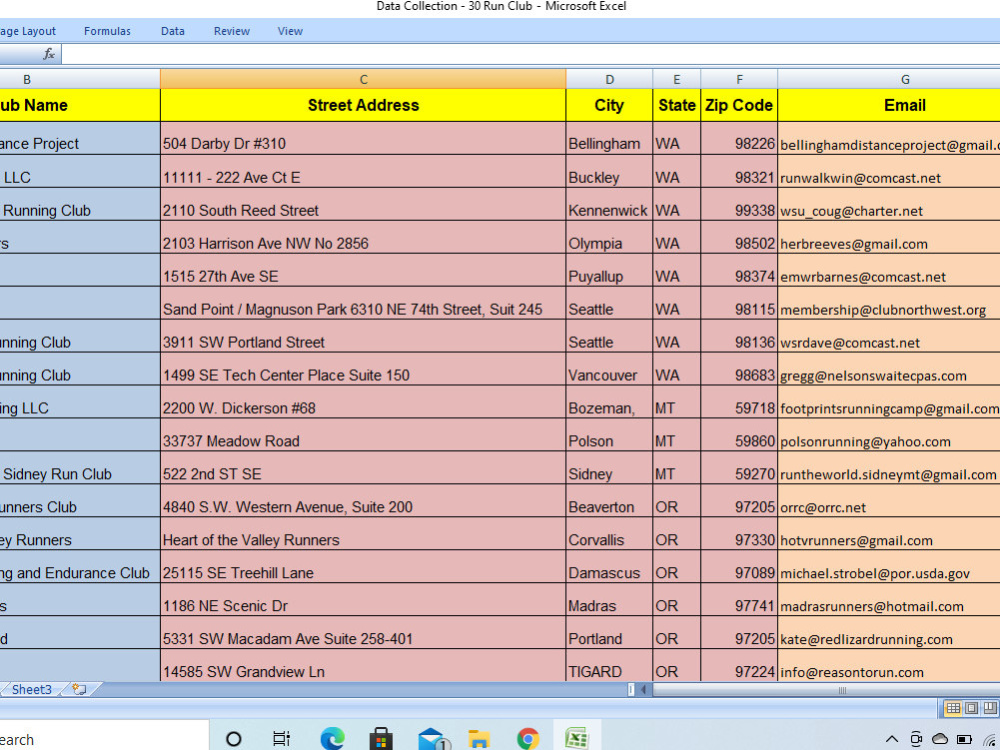The width and height of the screenshot is (1000, 750).
Task: Open the Page Layout ribbon tab
Action: point(28,31)
